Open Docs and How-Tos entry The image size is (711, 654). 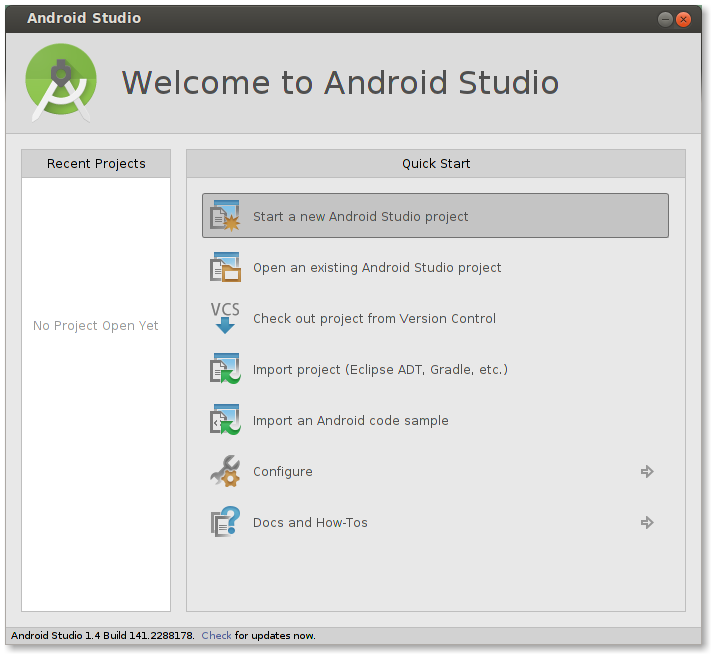click(310, 522)
